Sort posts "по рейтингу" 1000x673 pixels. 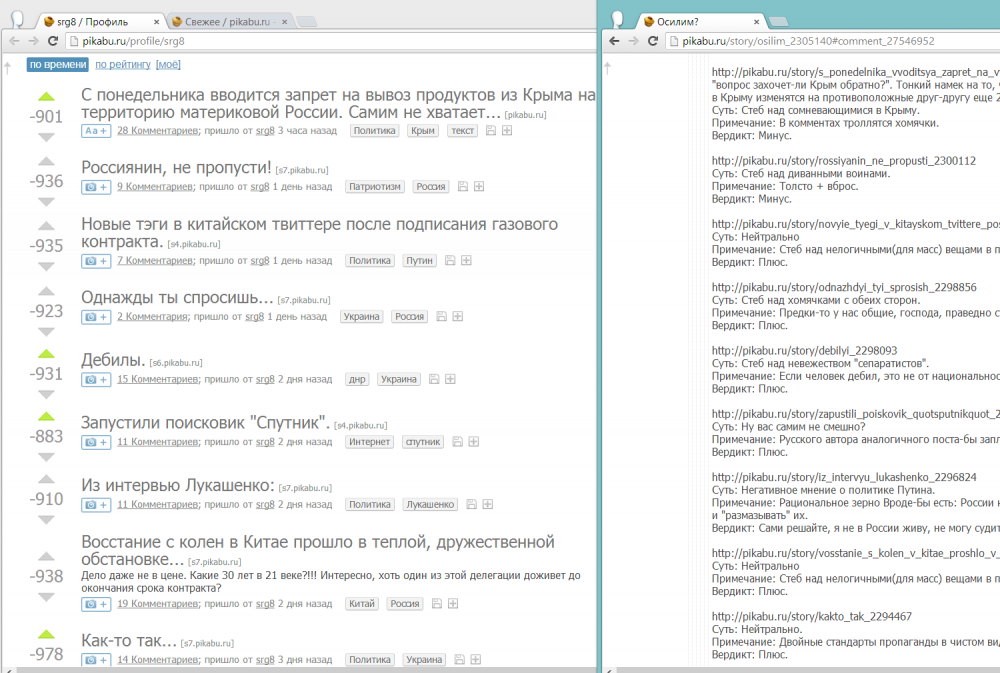(x=122, y=64)
